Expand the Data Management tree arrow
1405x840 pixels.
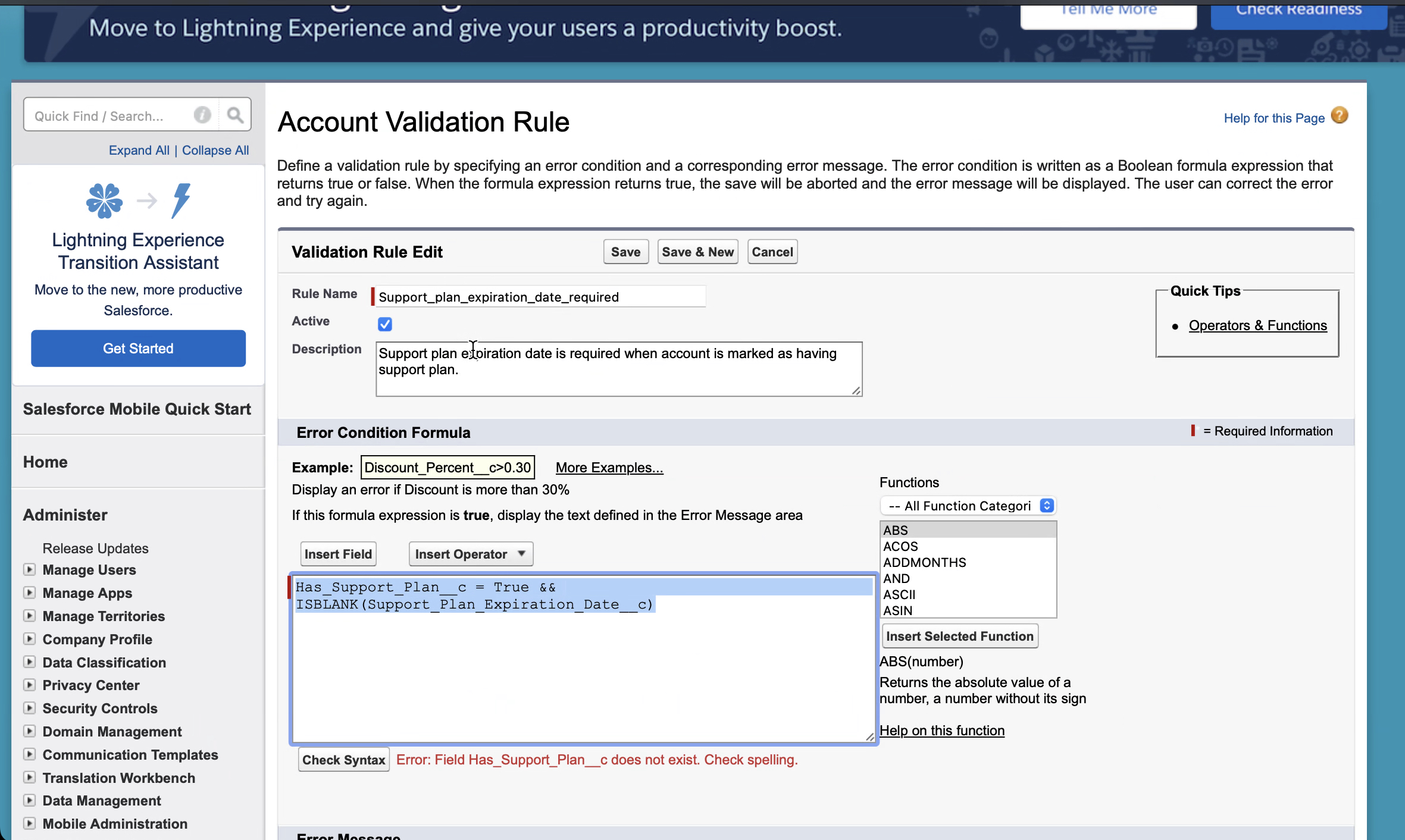click(29, 800)
